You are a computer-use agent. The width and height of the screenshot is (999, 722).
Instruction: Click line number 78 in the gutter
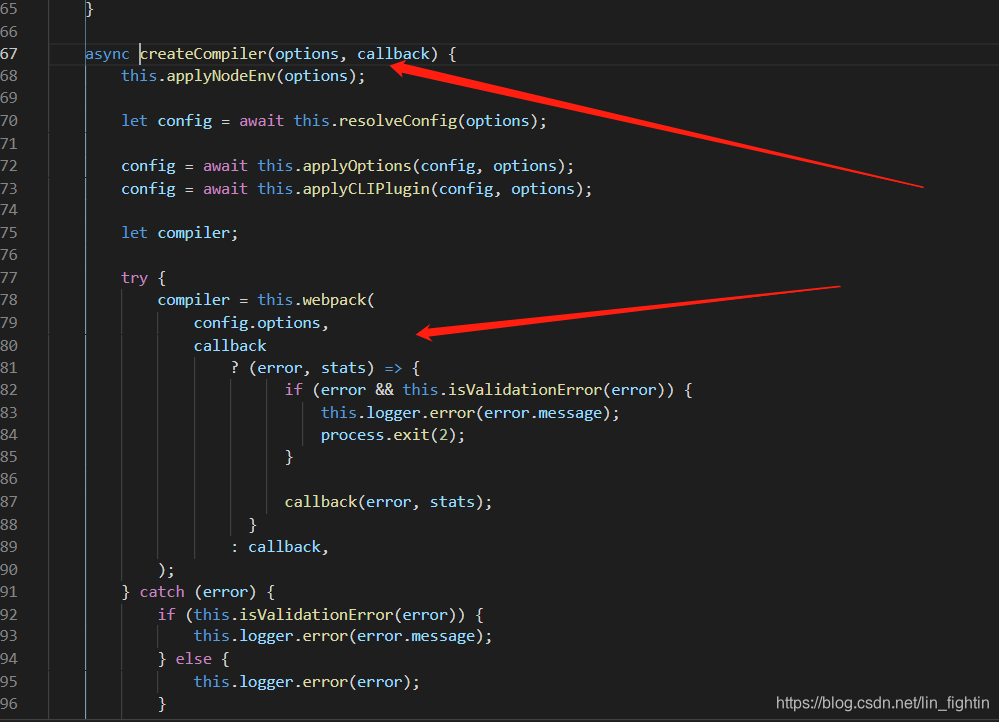click(x=9, y=300)
